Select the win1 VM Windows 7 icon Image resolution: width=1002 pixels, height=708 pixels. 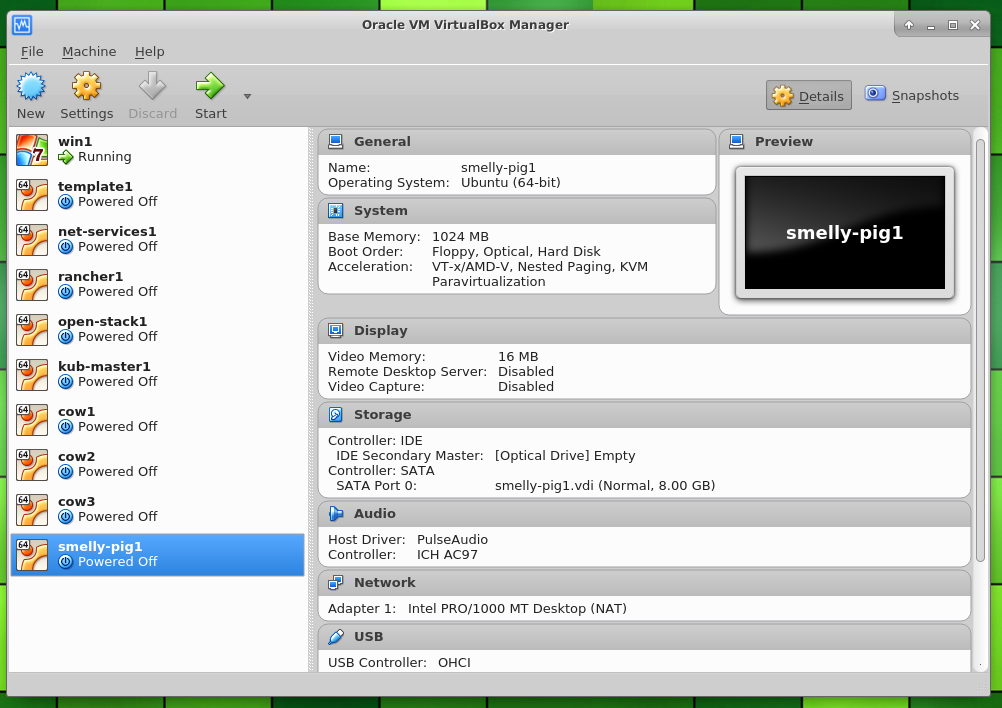pos(32,150)
